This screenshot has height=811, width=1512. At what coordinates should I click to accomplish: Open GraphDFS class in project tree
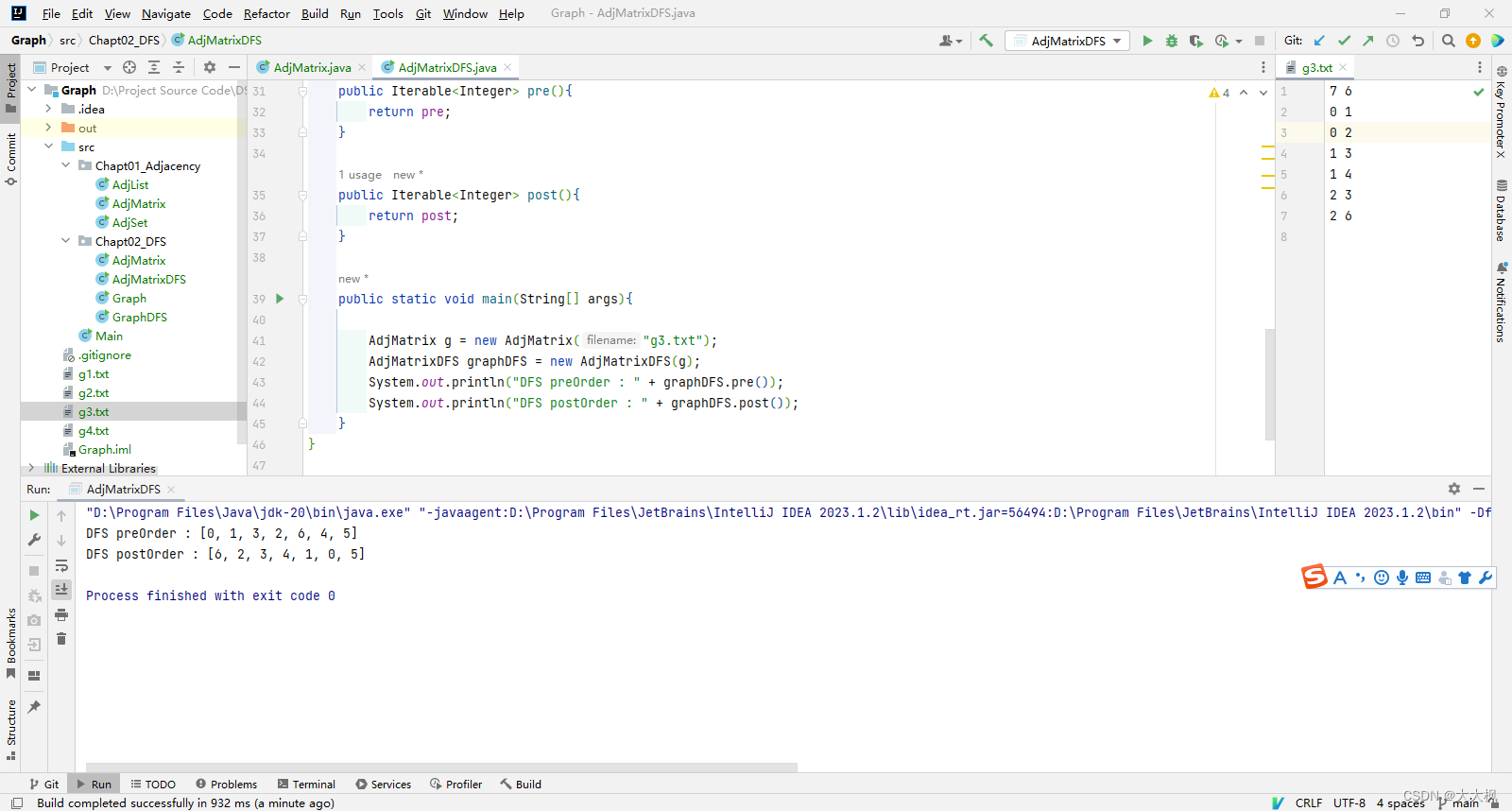coord(140,317)
